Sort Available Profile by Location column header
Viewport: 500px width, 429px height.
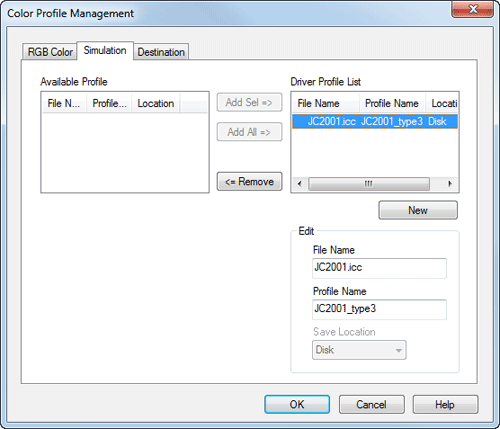156,103
